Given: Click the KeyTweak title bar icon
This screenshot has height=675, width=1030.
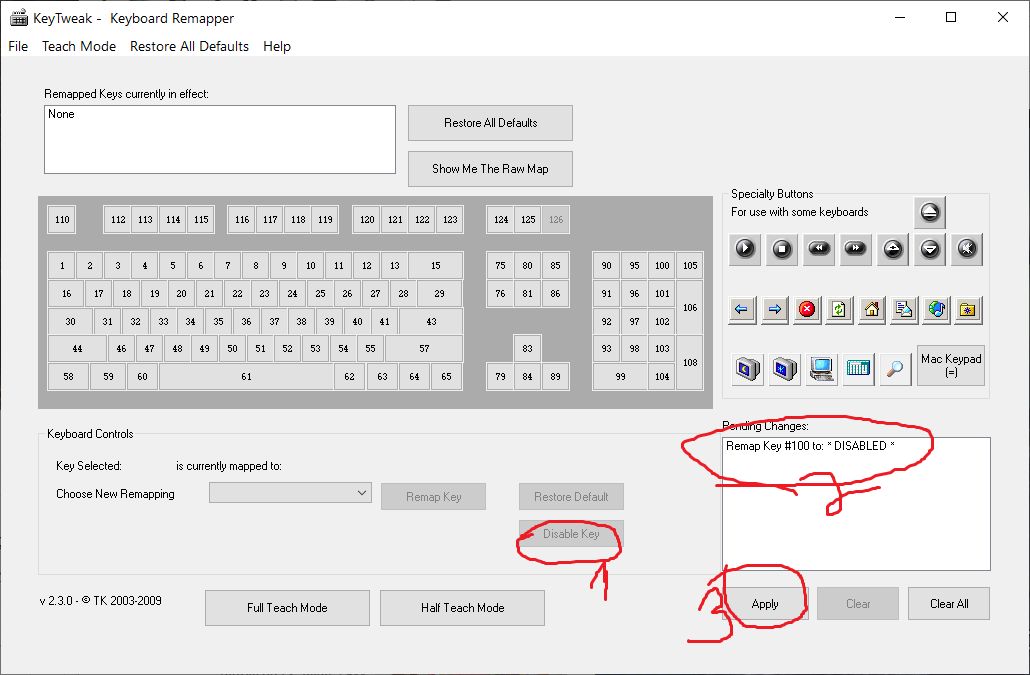Looking at the screenshot, I should 19,18.
